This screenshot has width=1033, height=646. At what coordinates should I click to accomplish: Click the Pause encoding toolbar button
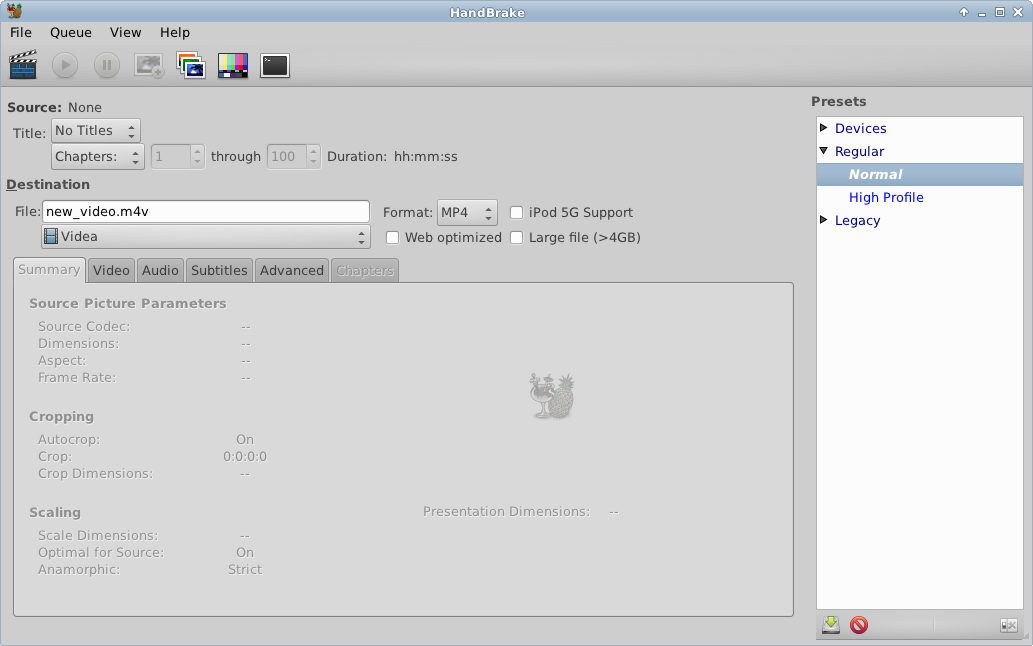(107, 66)
